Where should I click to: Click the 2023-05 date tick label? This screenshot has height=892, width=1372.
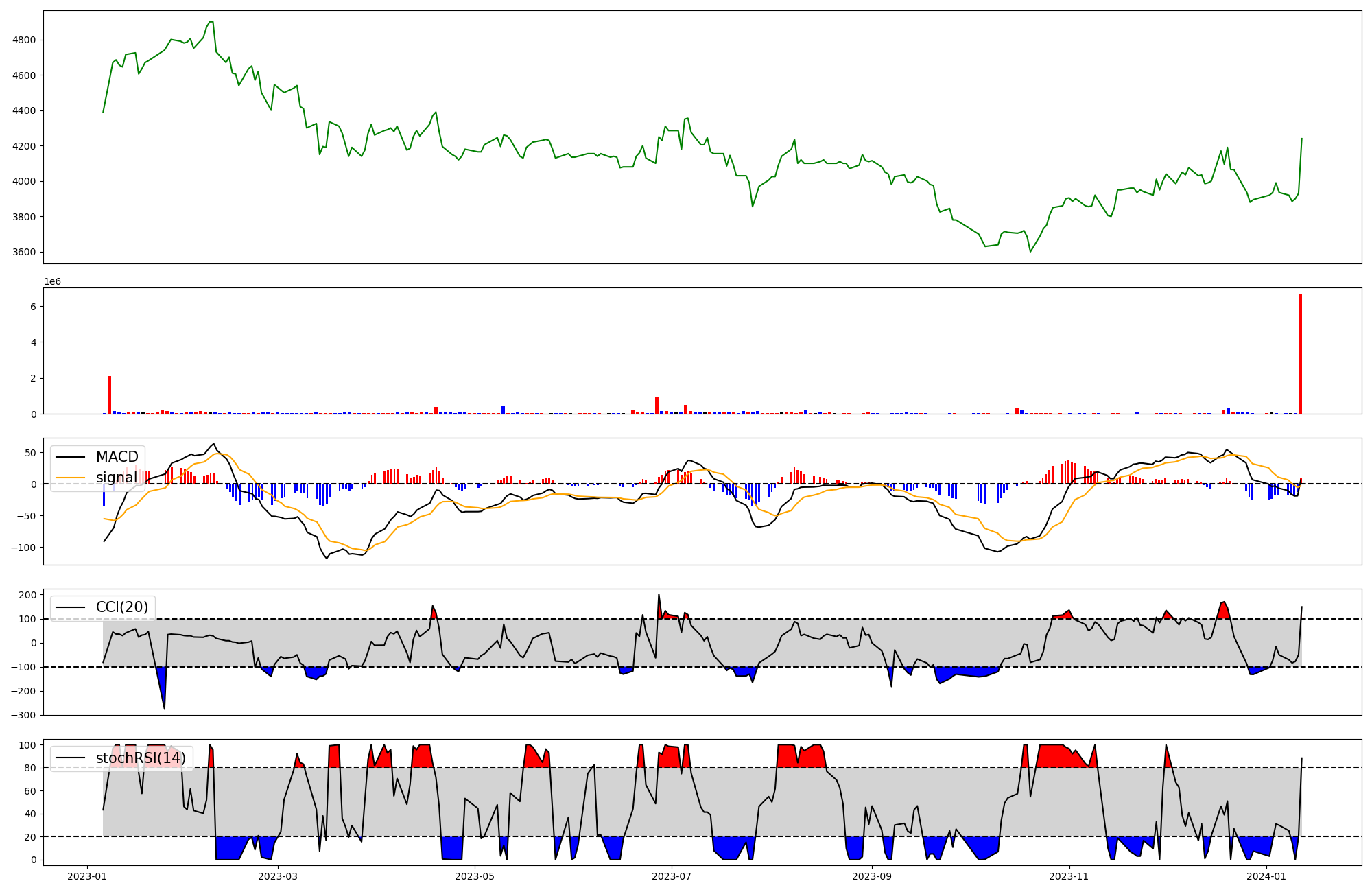point(475,876)
